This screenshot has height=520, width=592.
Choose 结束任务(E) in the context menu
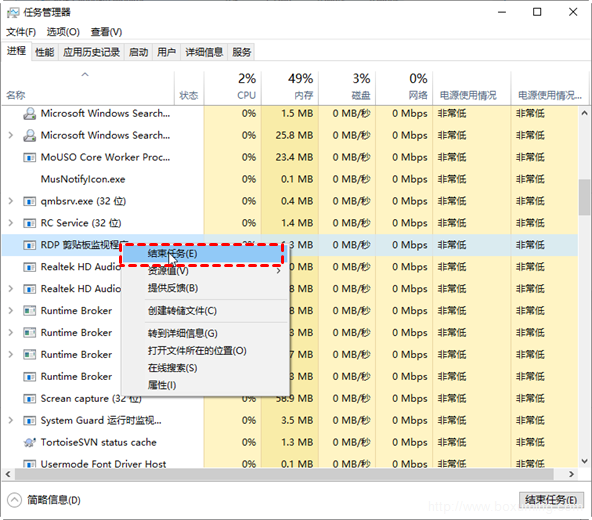204,254
